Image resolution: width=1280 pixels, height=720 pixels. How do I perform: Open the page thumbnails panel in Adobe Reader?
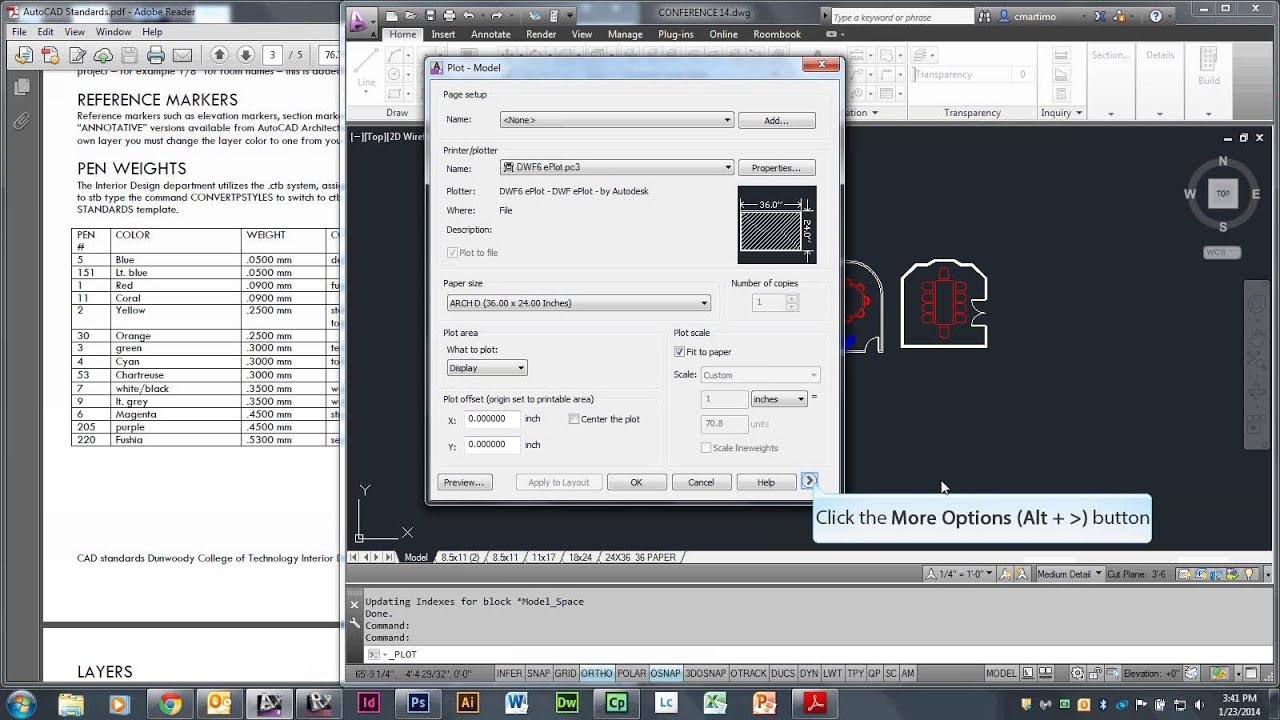(21, 88)
